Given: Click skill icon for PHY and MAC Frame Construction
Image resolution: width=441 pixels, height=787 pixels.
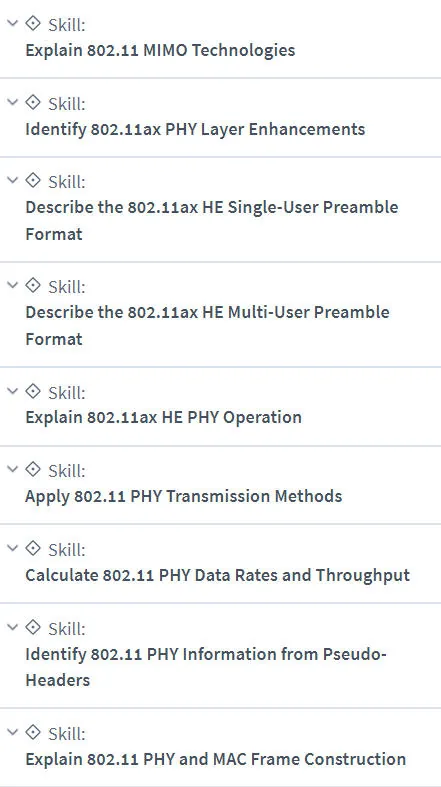Looking at the screenshot, I should [x=33, y=732].
